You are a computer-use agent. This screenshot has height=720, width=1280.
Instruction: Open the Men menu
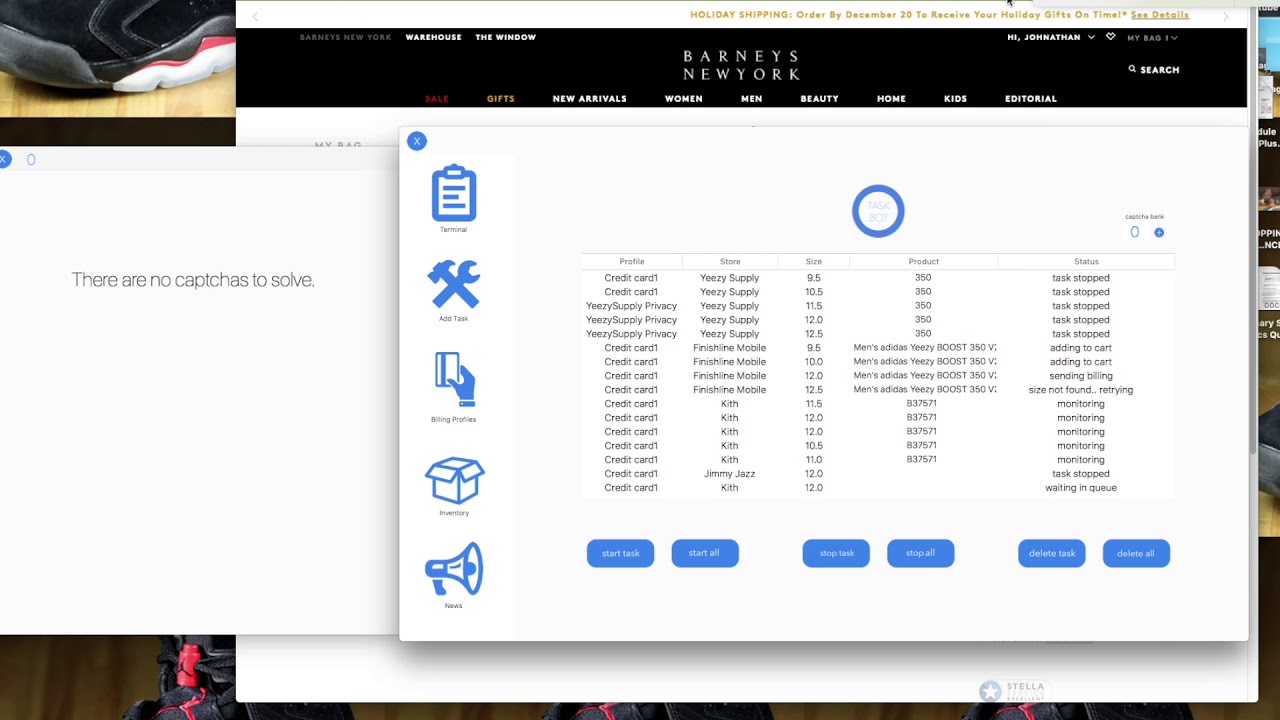click(751, 99)
